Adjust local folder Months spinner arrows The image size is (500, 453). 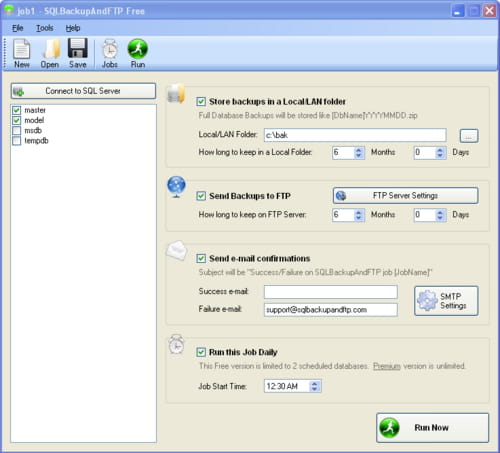[x=359, y=153]
